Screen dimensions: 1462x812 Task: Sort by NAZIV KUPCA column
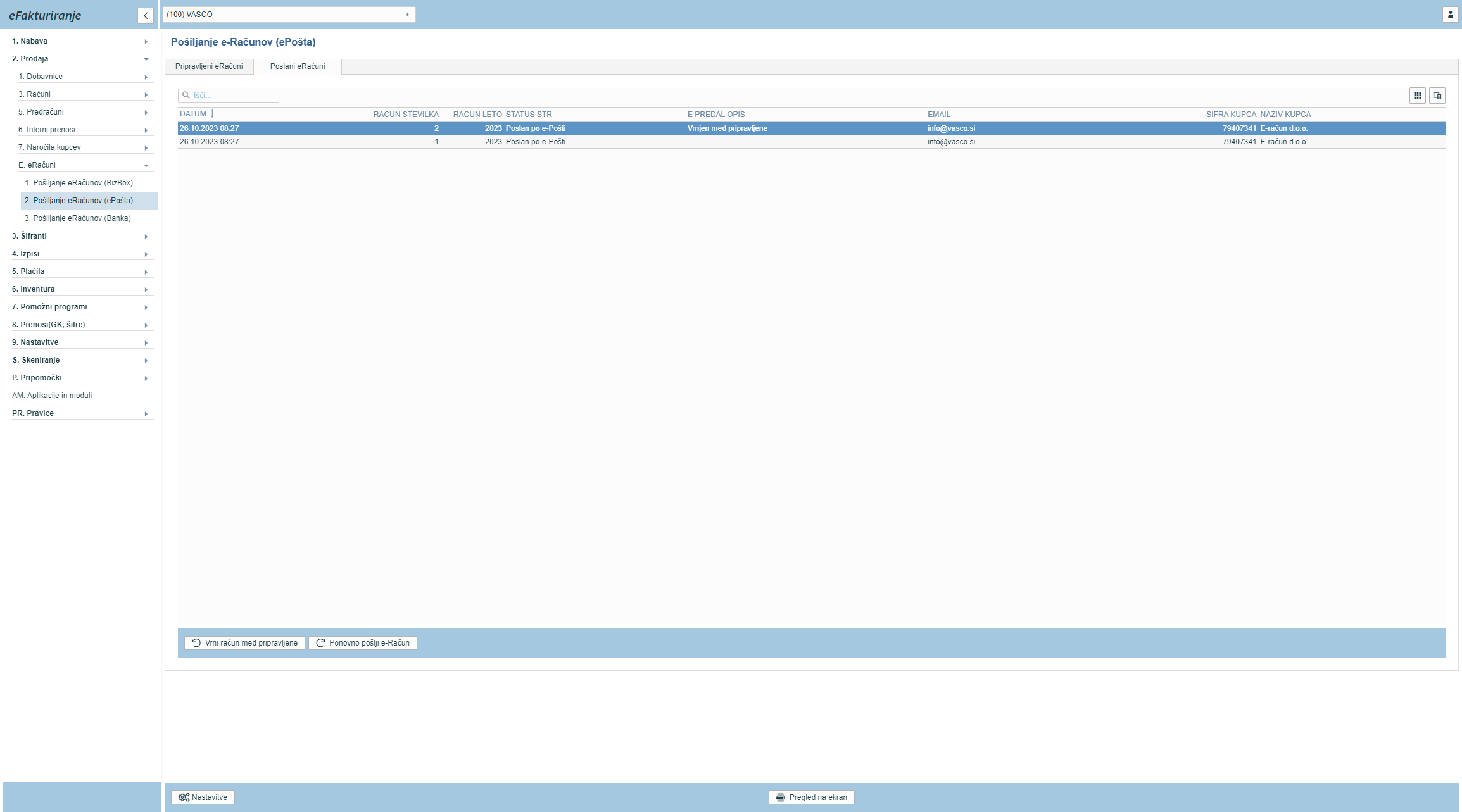(x=1285, y=115)
